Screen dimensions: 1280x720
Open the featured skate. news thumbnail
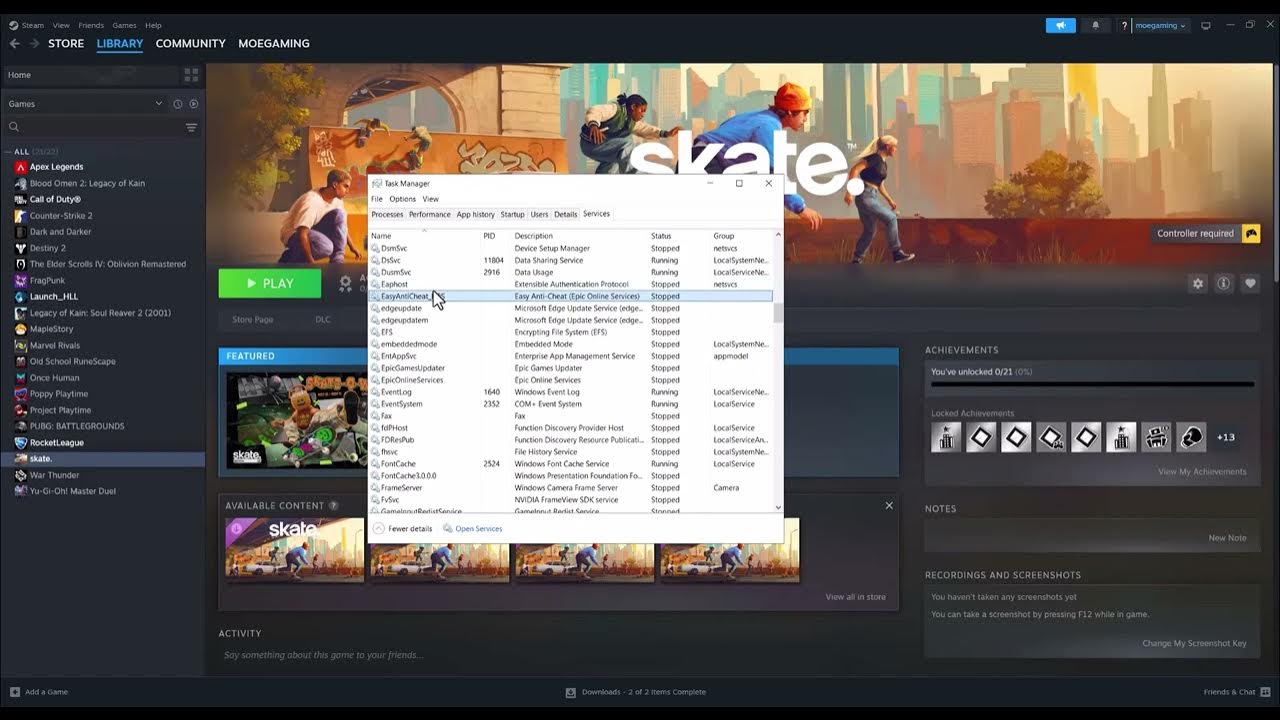pyautogui.click(x=296, y=419)
